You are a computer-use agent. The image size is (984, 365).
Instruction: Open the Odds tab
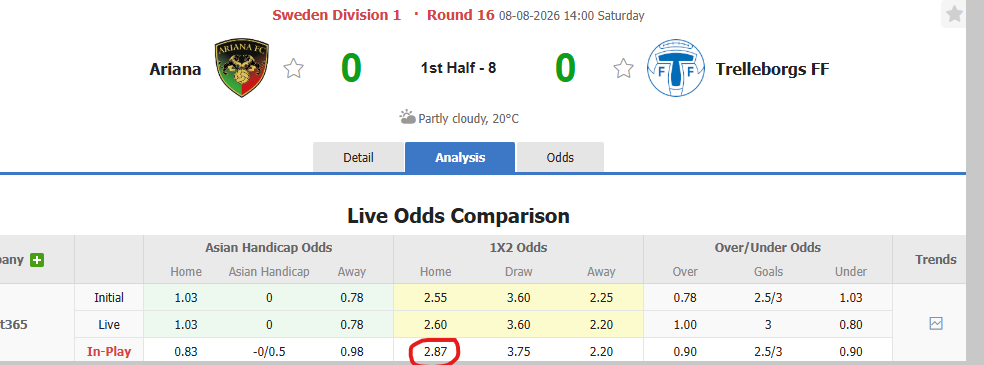[x=560, y=157]
